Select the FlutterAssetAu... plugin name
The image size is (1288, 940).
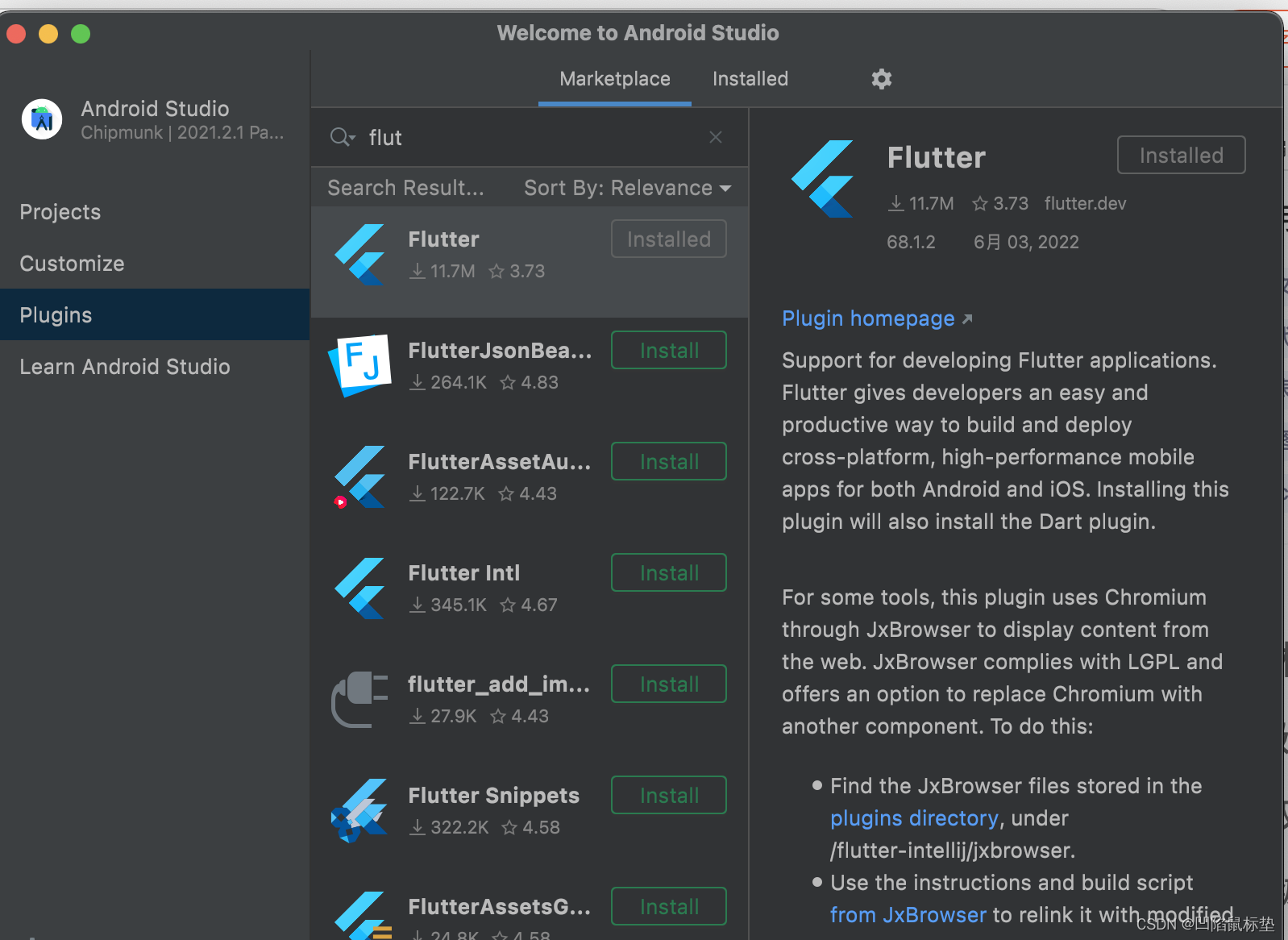(500, 462)
